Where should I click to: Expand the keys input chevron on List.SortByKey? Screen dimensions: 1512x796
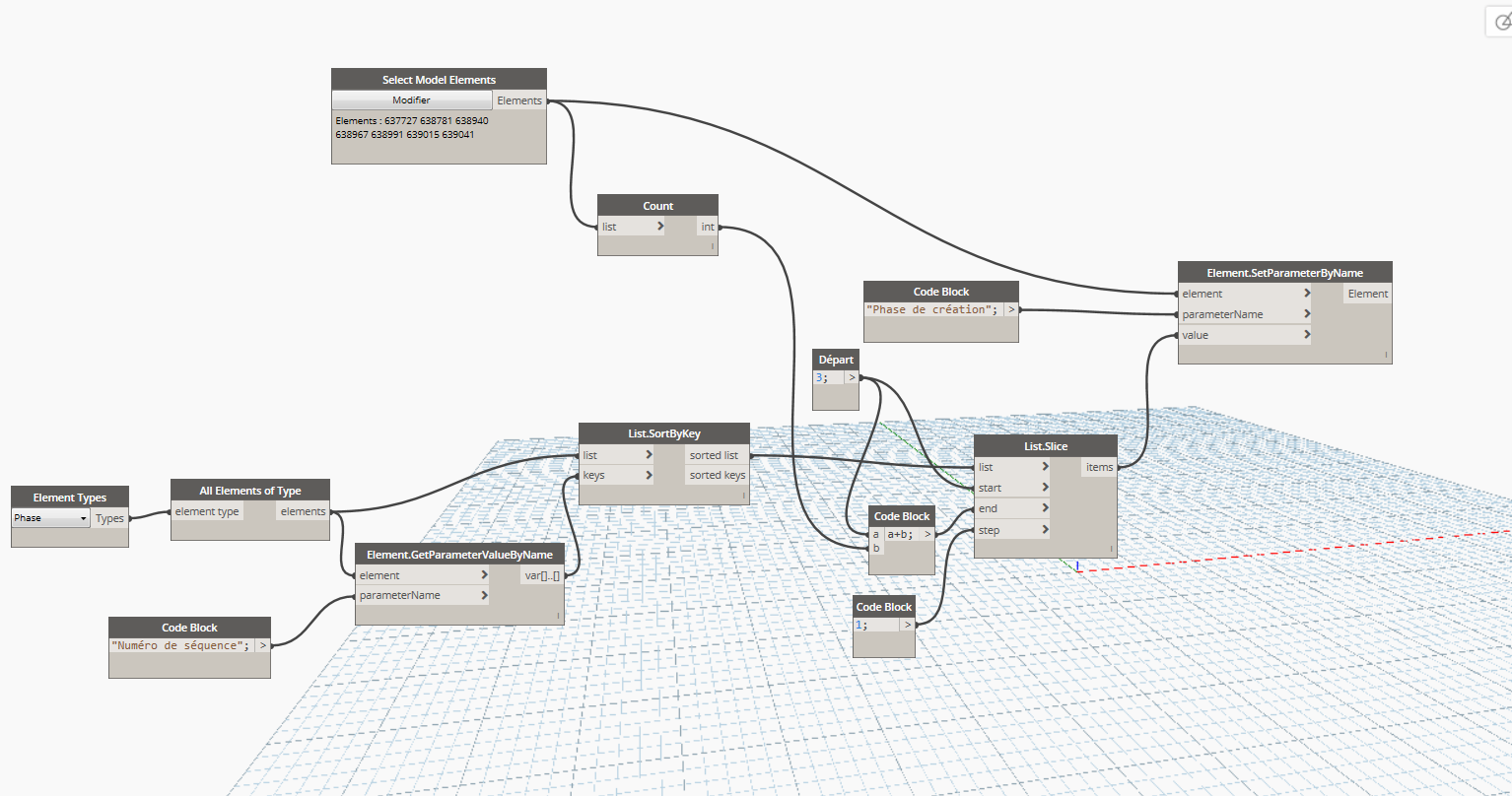pyautogui.click(x=648, y=476)
